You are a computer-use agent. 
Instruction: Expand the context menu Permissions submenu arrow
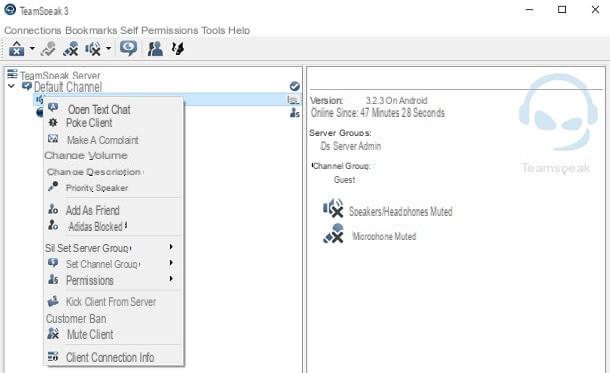coord(171,279)
